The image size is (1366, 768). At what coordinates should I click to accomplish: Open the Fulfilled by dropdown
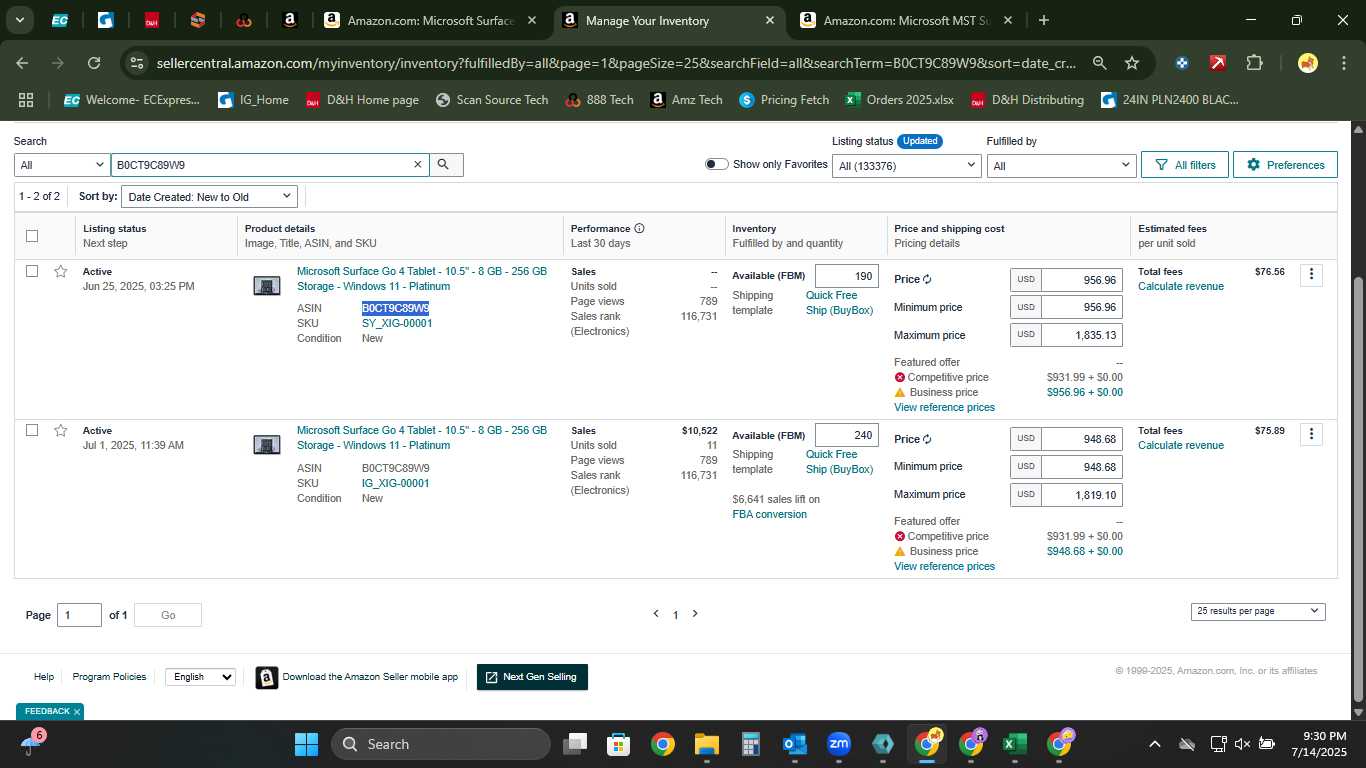(x=1061, y=166)
